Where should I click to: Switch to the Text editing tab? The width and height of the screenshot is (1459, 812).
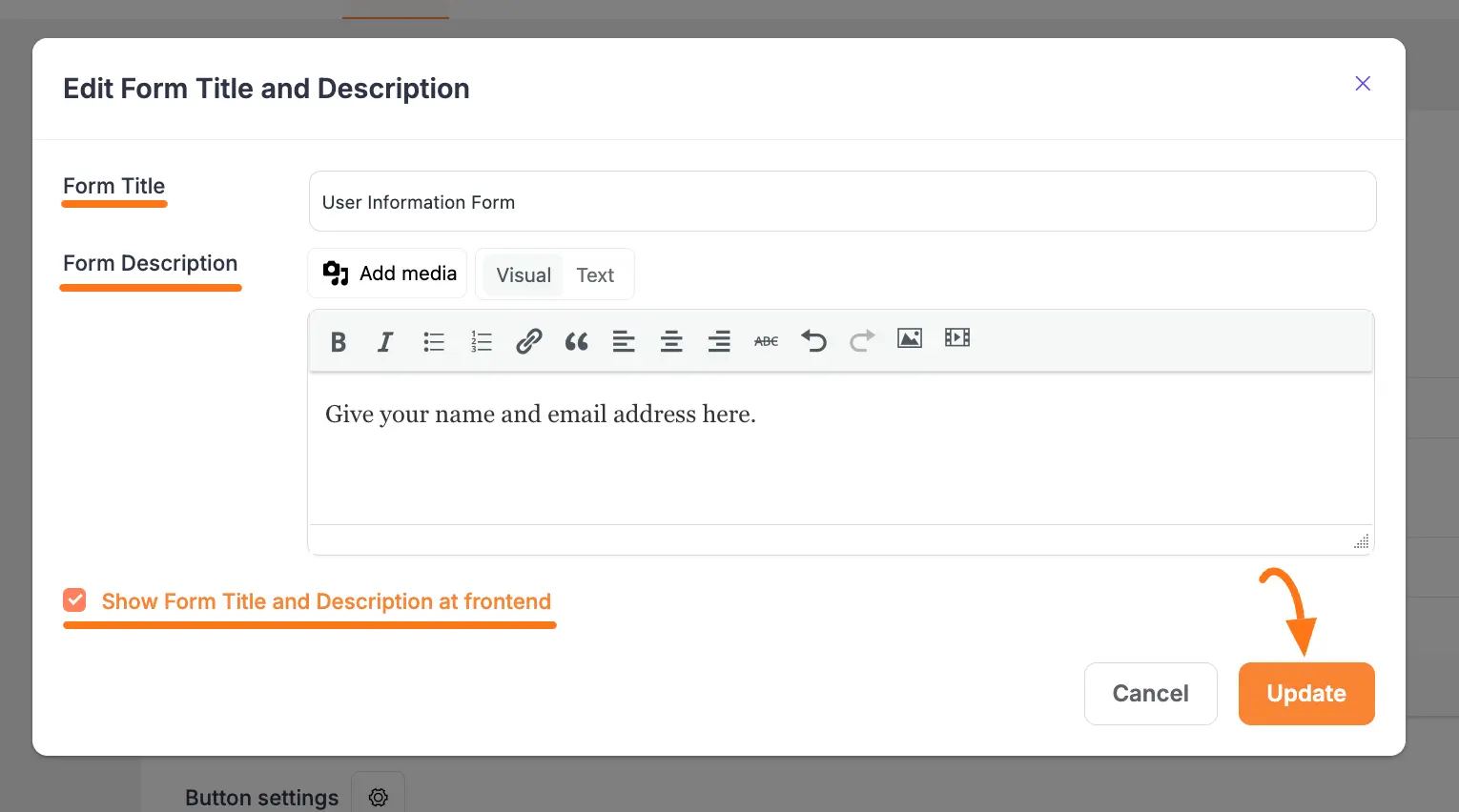595,274
